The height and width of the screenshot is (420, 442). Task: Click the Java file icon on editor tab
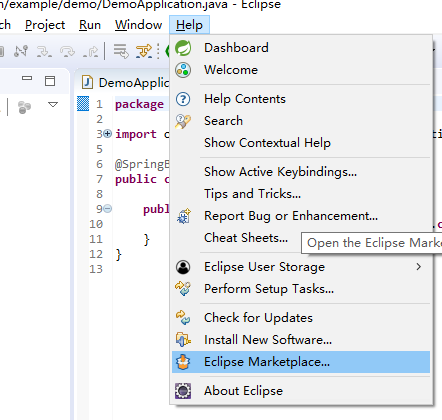pos(87,82)
